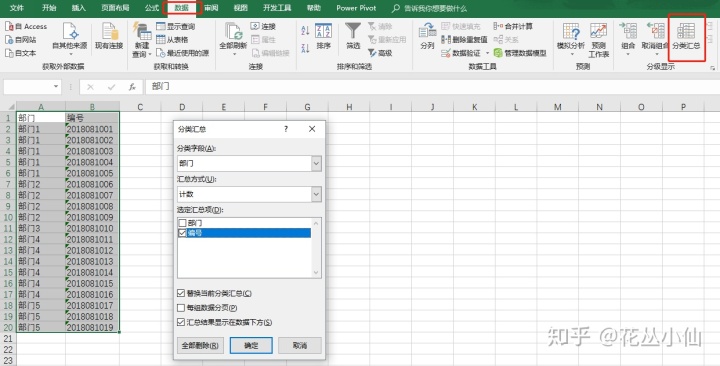Switch to the 审阅 (Review) tab
The width and height of the screenshot is (720, 366).
(x=211, y=8)
